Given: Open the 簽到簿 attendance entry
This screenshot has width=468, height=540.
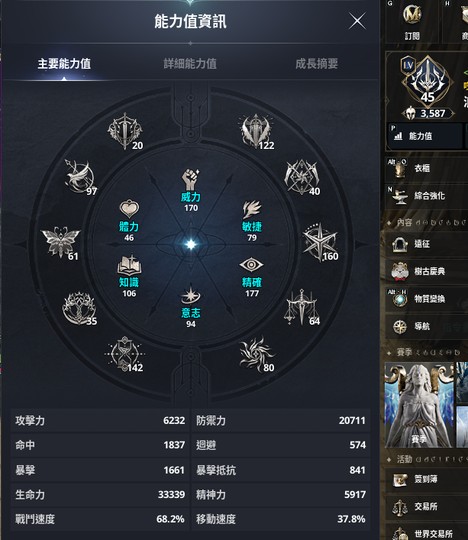Looking at the screenshot, I should click(426, 479).
